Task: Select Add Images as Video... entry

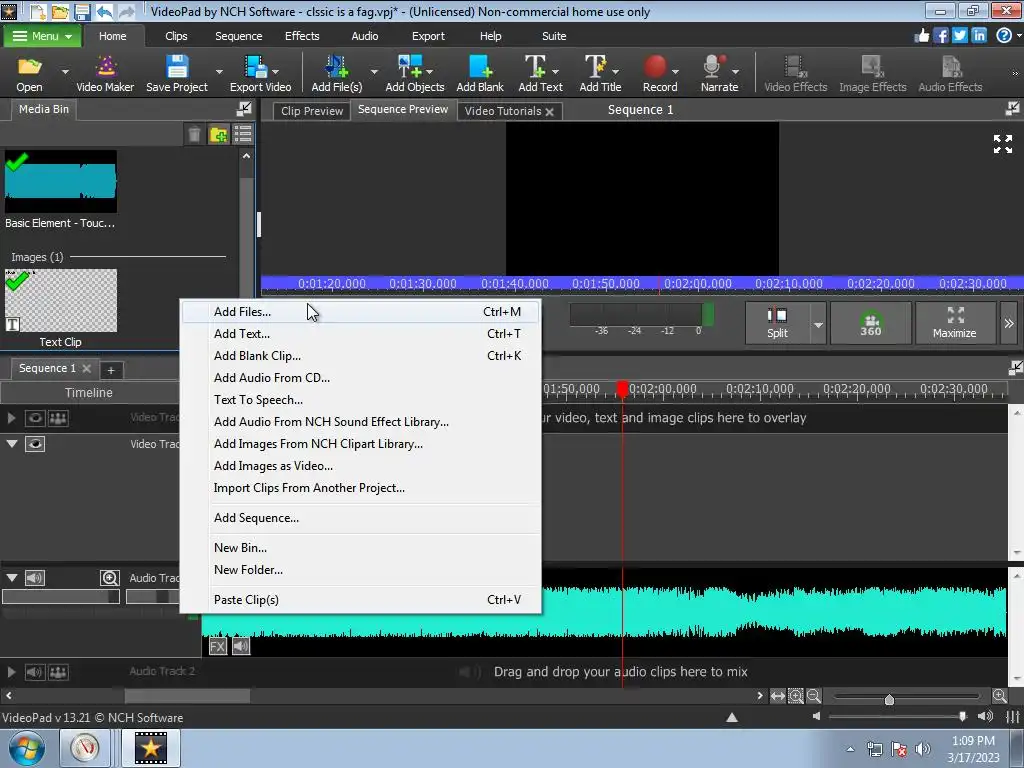Action: pyautogui.click(x=360, y=466)
